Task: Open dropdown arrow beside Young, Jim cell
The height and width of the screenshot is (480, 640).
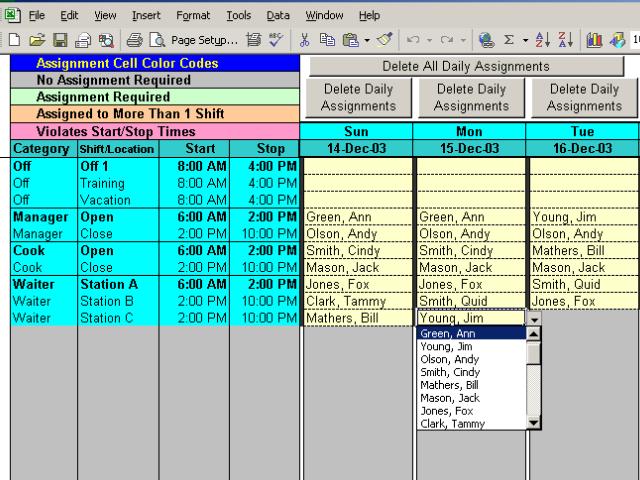Action: pos(534,319)
